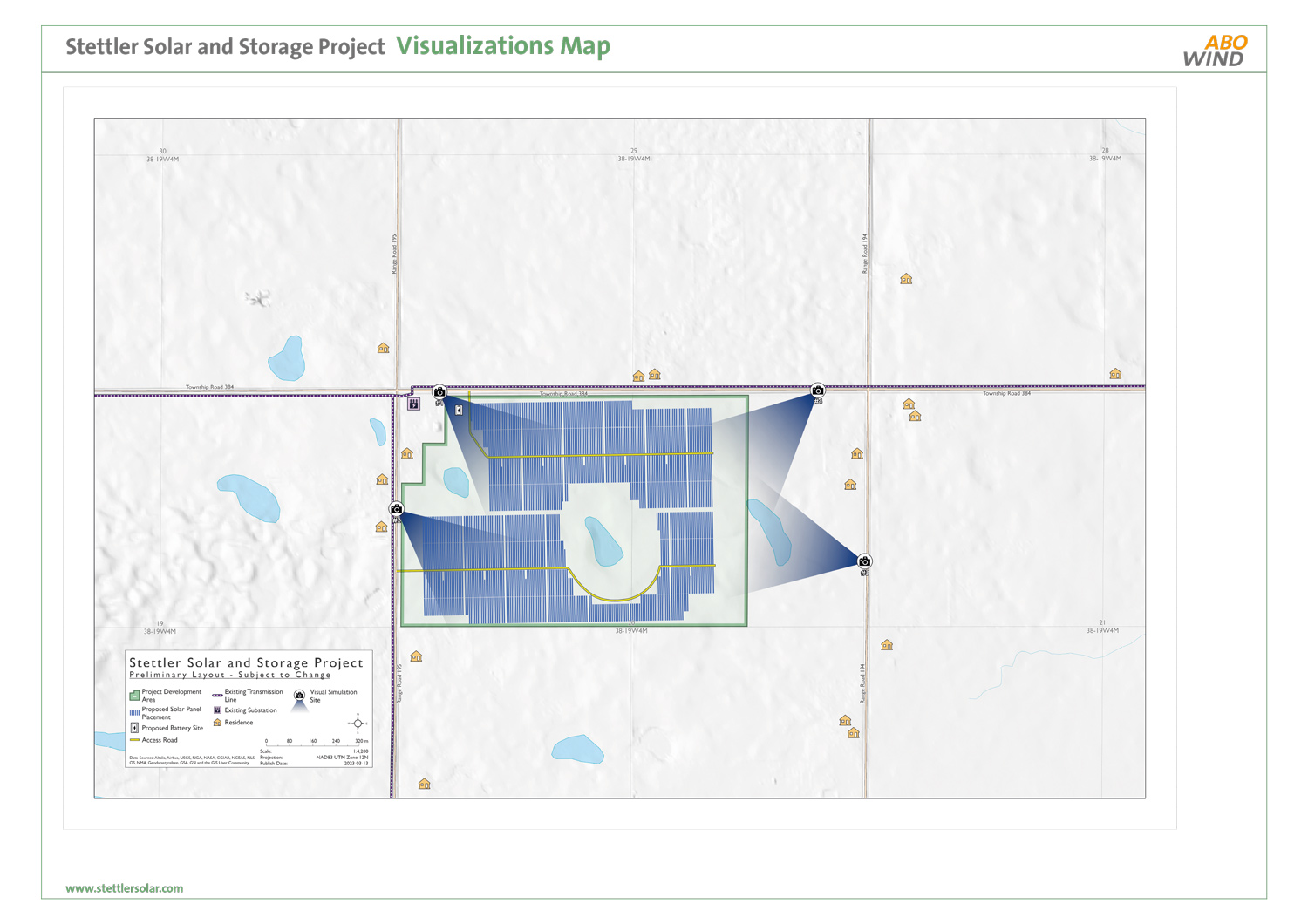
Task: Click Preliminary Layout - Subject to Change text
Action: pos(230,675)
